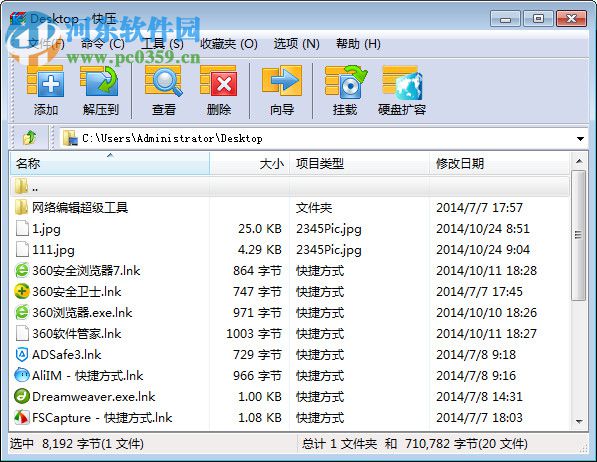This screenshot has width=597, height=462.
Task: Open the 文件 (F) menu
Action: pyautogui.click(x=45, y=44)
